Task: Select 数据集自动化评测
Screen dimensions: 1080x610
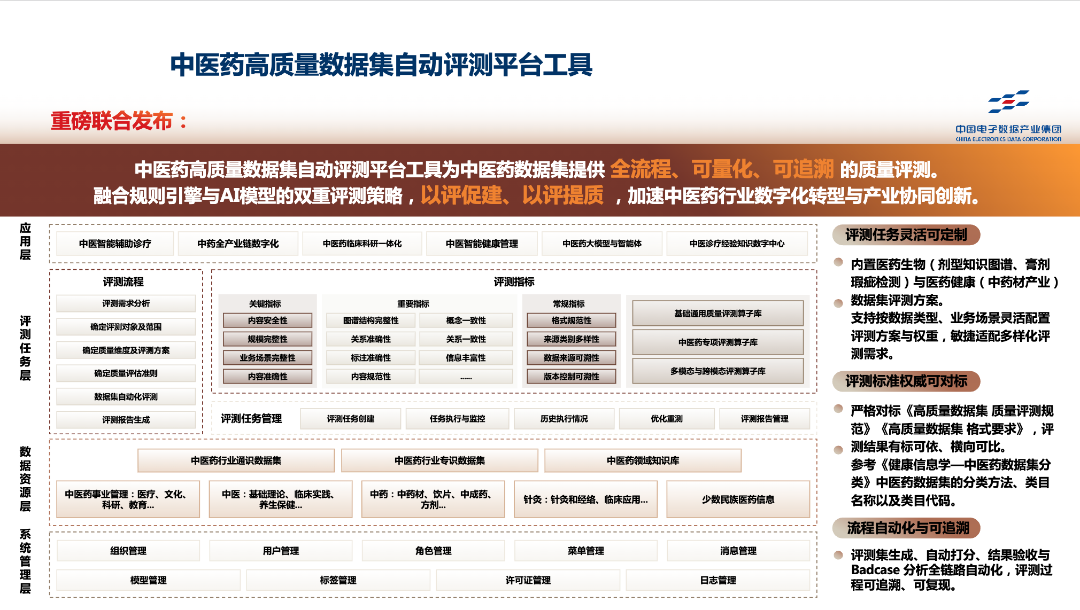Action: [x=126, y=397]
